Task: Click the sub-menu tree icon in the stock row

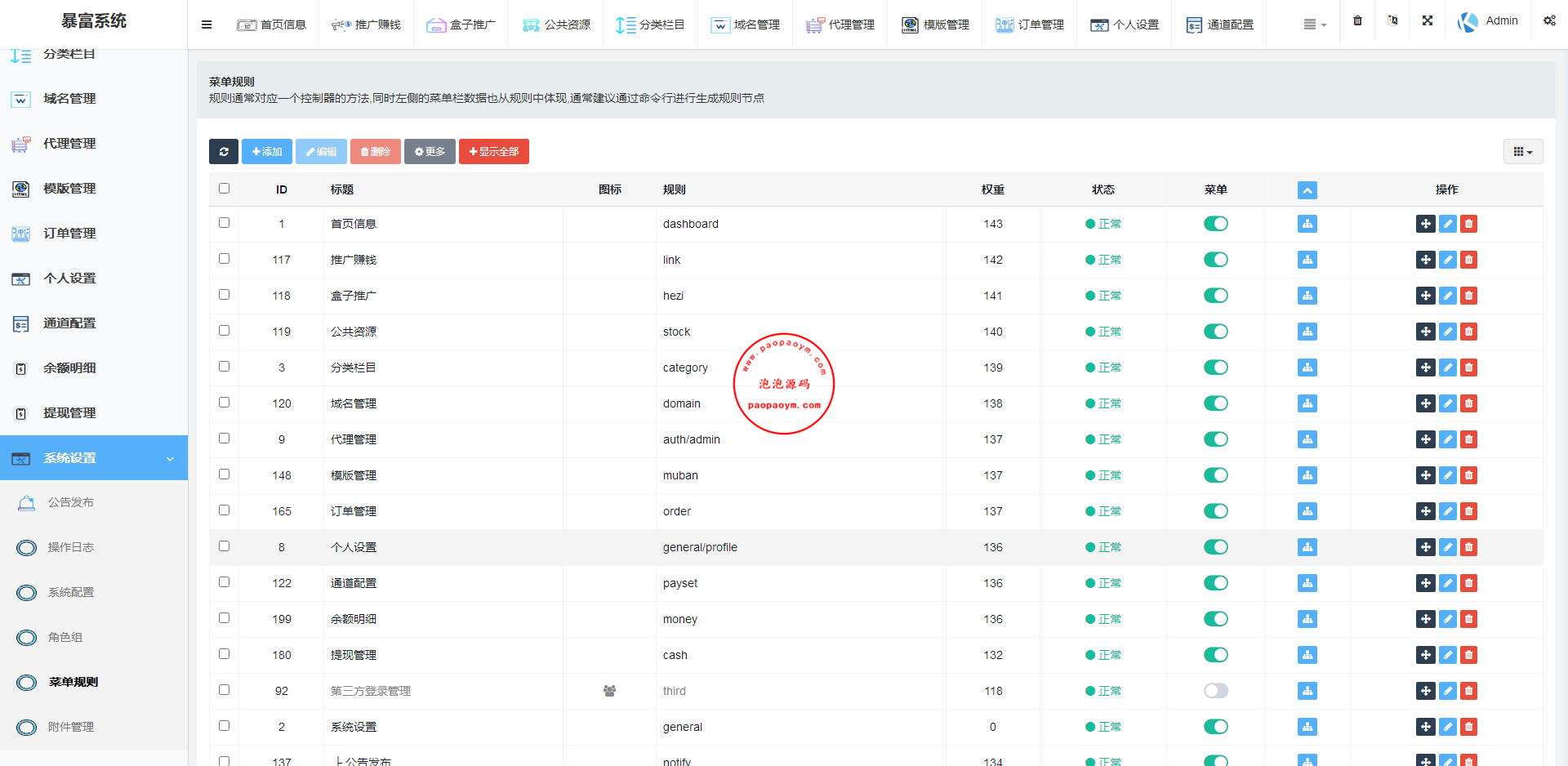Action: pos(1307,332)
